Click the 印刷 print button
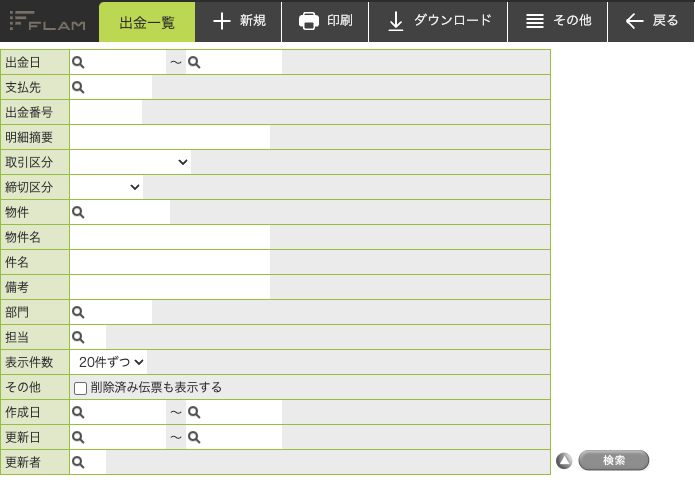The image size is (695, 482). pyautogui.click(x=325, y=21)
